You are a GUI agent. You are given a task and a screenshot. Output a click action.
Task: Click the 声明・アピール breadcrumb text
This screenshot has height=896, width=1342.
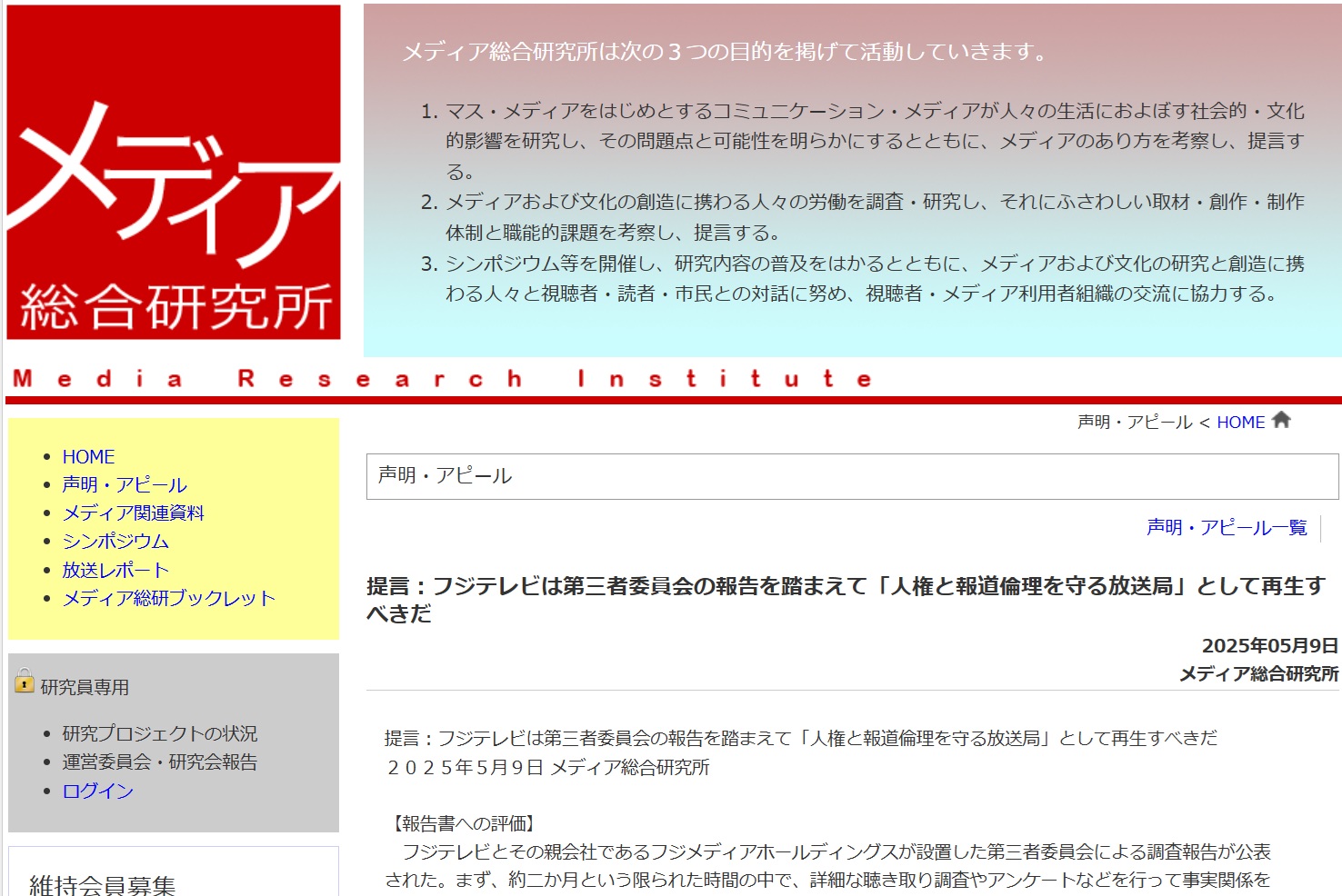tap(1134, 422)
